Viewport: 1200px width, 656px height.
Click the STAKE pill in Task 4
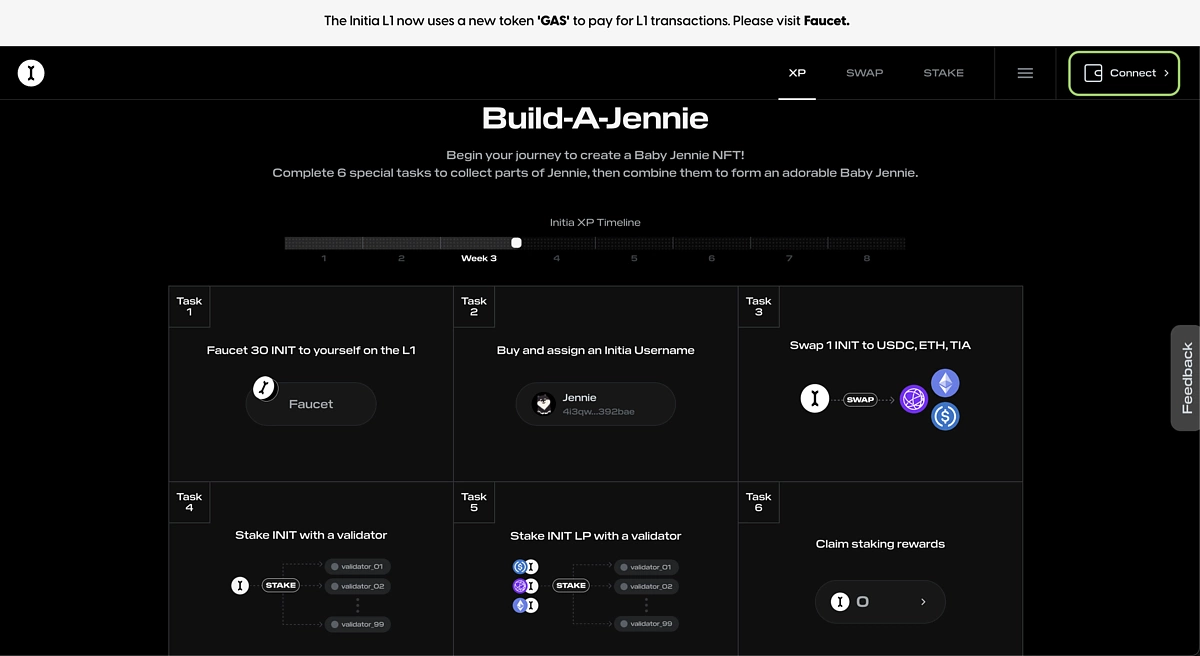(281, 585)
